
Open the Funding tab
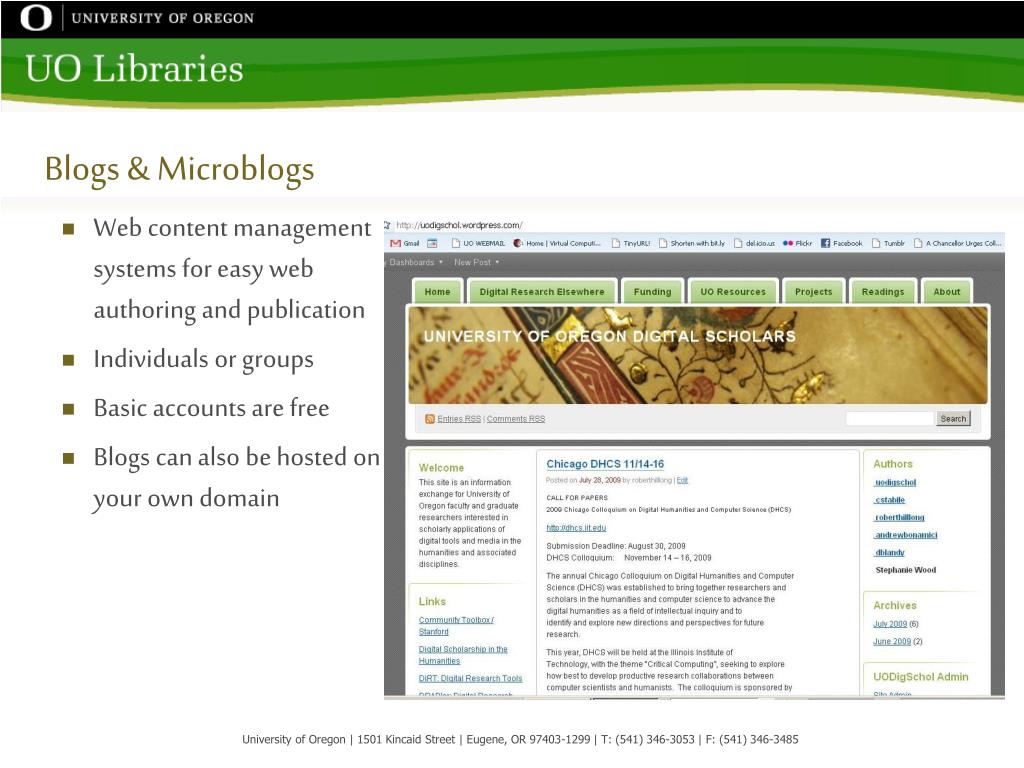point(652,292)
